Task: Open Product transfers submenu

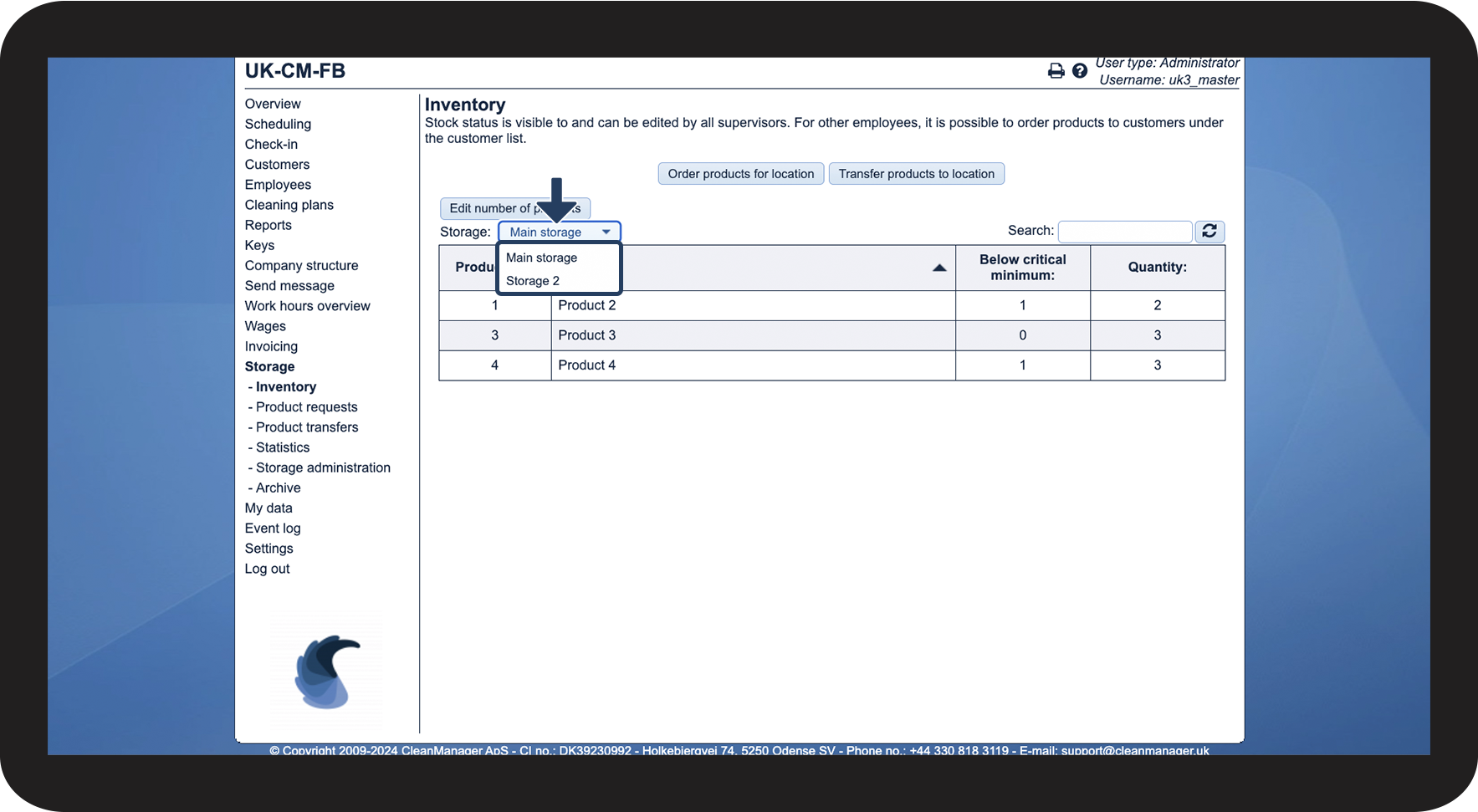Action: click(307, 427)
